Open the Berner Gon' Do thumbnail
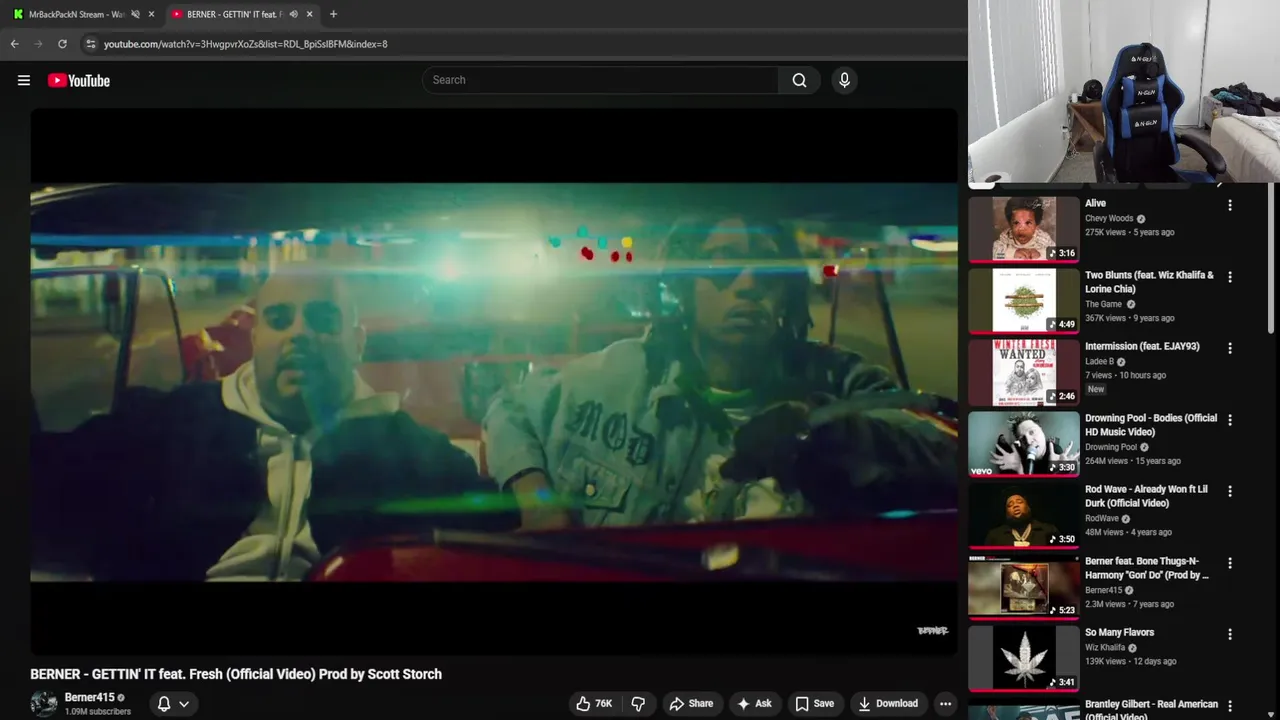Viewport: 1280px width, 720px height. [1024, 587]
